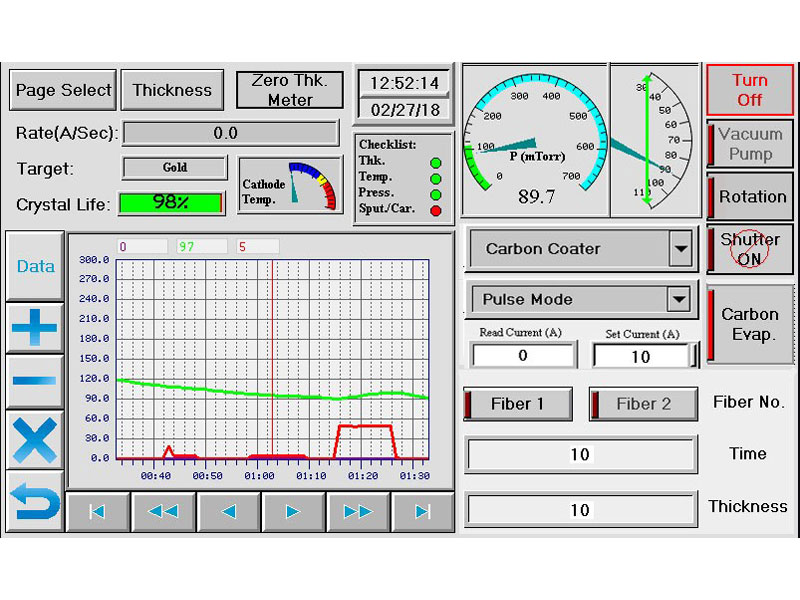Skip to the end of the chart
The width and height of the screenshot is (800, 600).
click(422, 512)
